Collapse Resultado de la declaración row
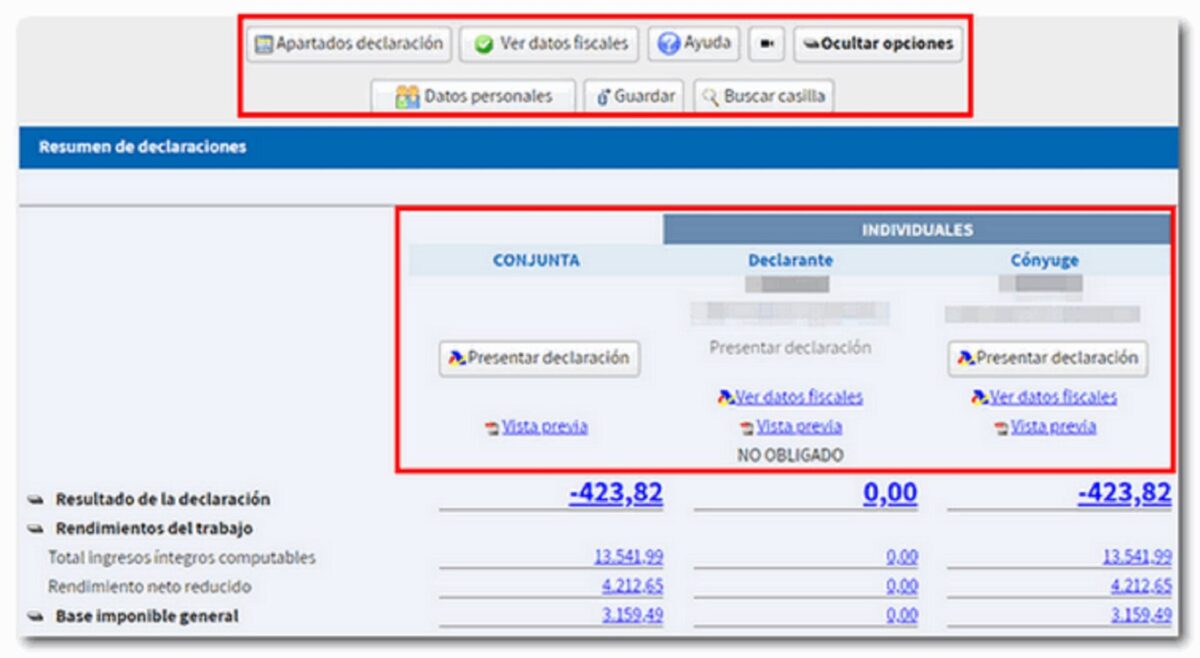Image resolution: width=1200 pixels, height=658 pixels. point(36,499)
